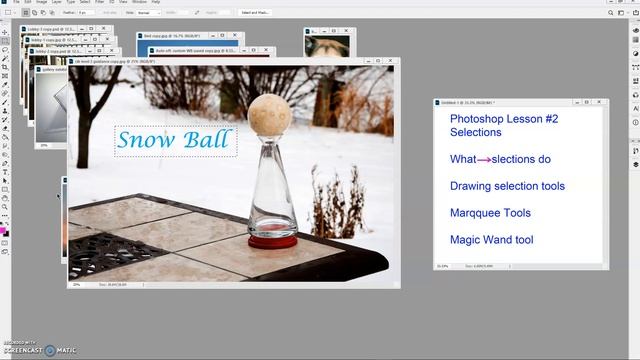Select the Eyedropper tool
Viewport: 640px width, 360px height.
[5, 85]
